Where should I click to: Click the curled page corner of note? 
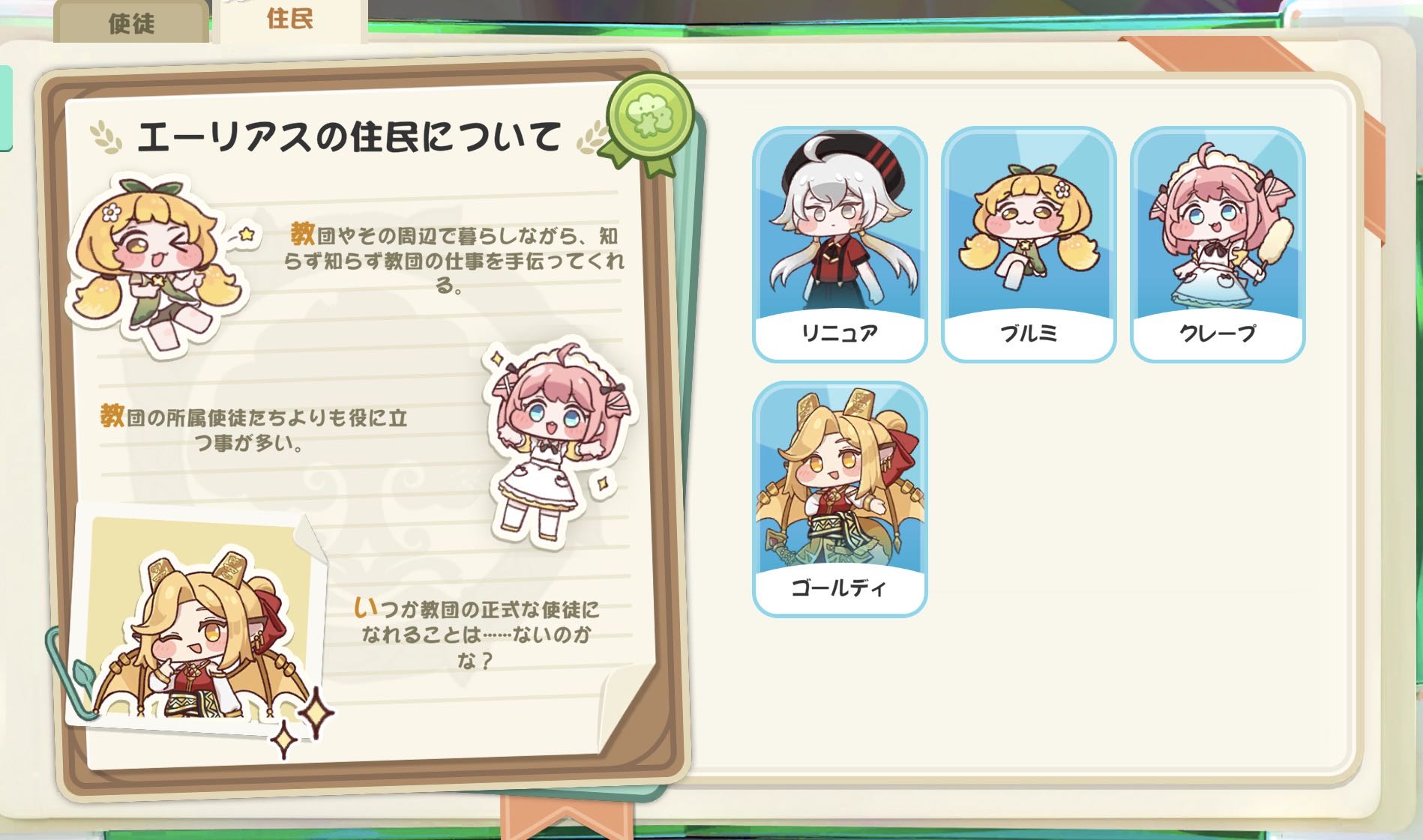[x=628, y=707]
